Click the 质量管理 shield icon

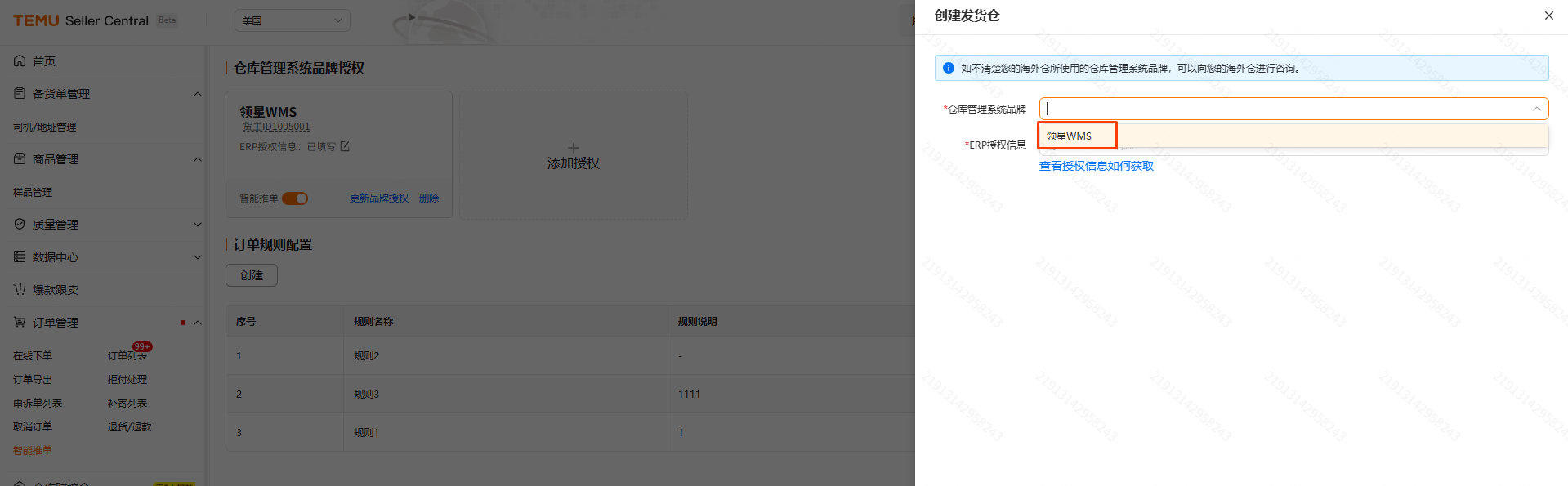[20, 224]
